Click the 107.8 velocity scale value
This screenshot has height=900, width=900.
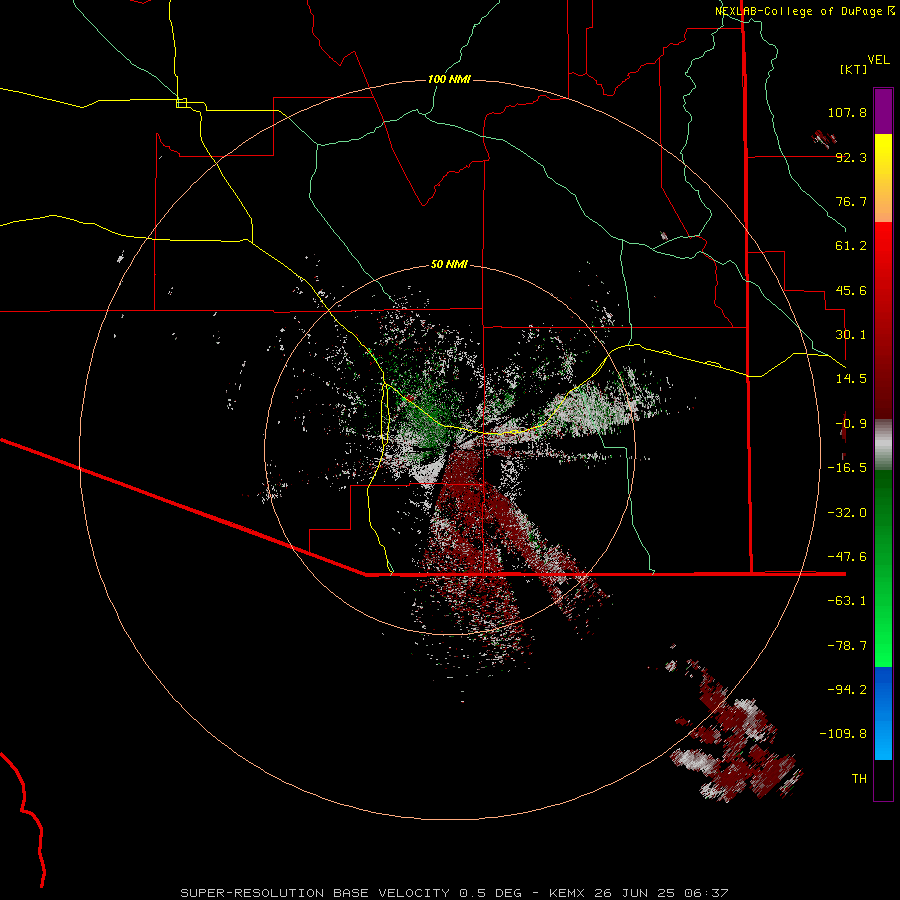click(847, 112)
